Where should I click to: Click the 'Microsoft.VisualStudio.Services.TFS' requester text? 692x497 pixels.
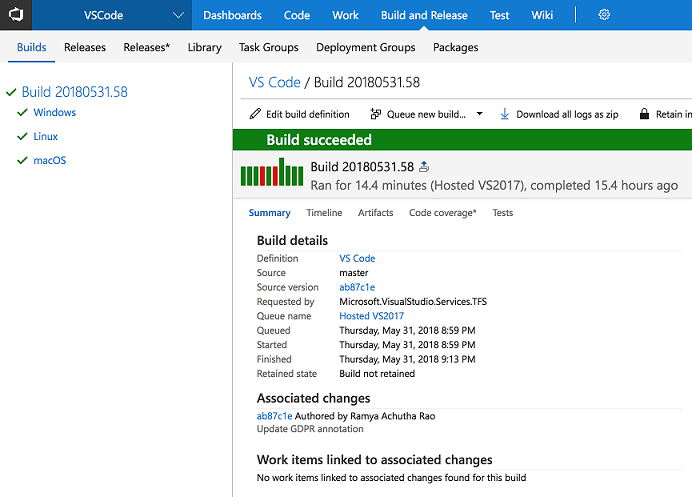point(413,302)
